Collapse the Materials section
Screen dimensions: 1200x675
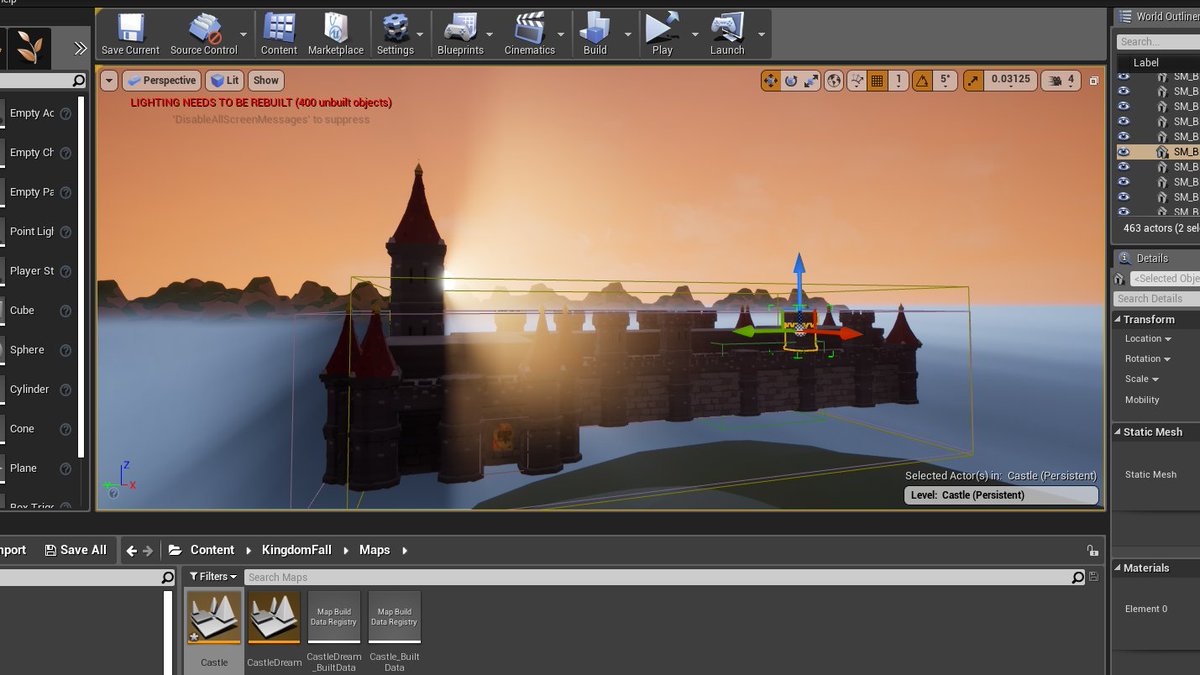[1117, 568]
